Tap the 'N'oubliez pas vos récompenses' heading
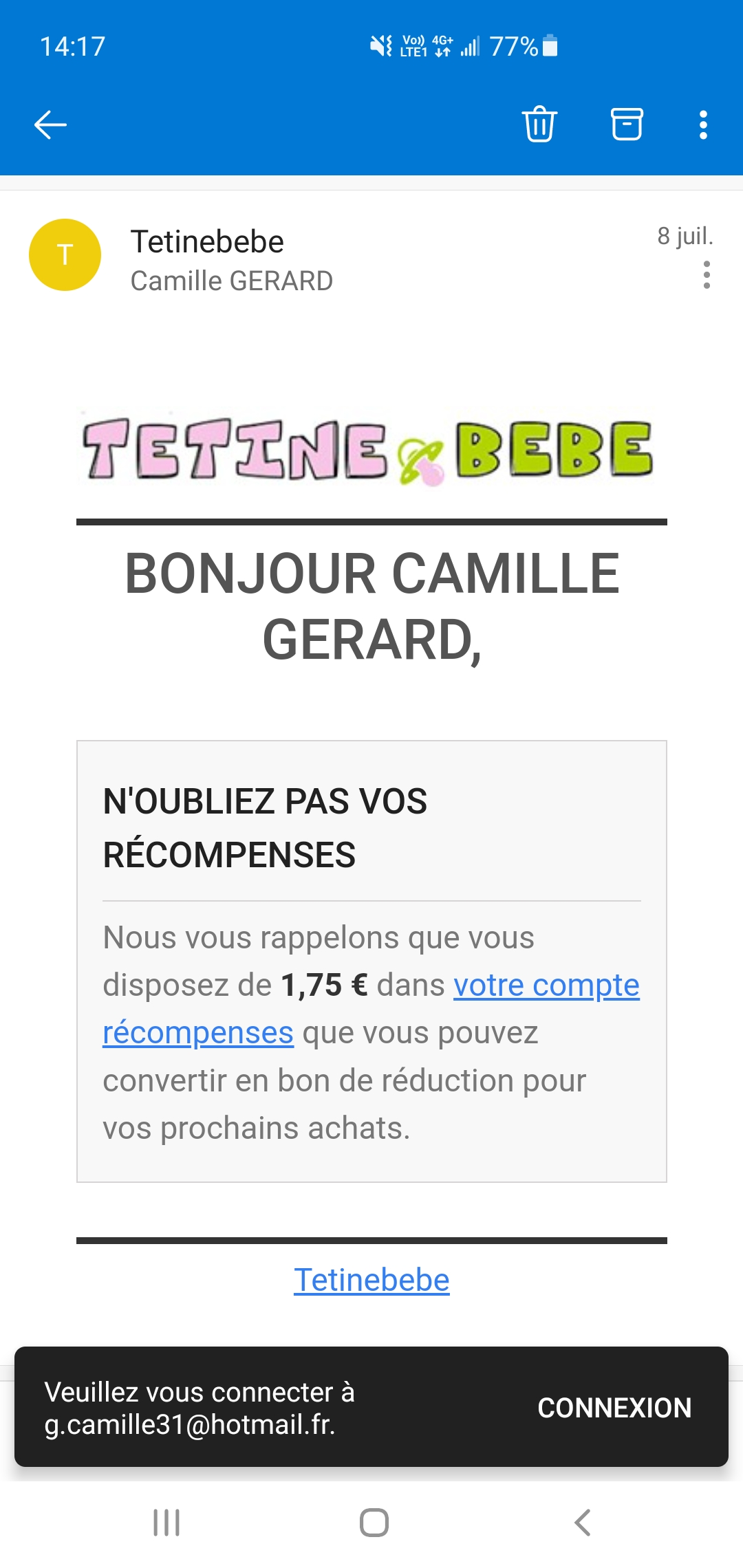This screenshot has height=1568, width=743. (x=265, y=828)
